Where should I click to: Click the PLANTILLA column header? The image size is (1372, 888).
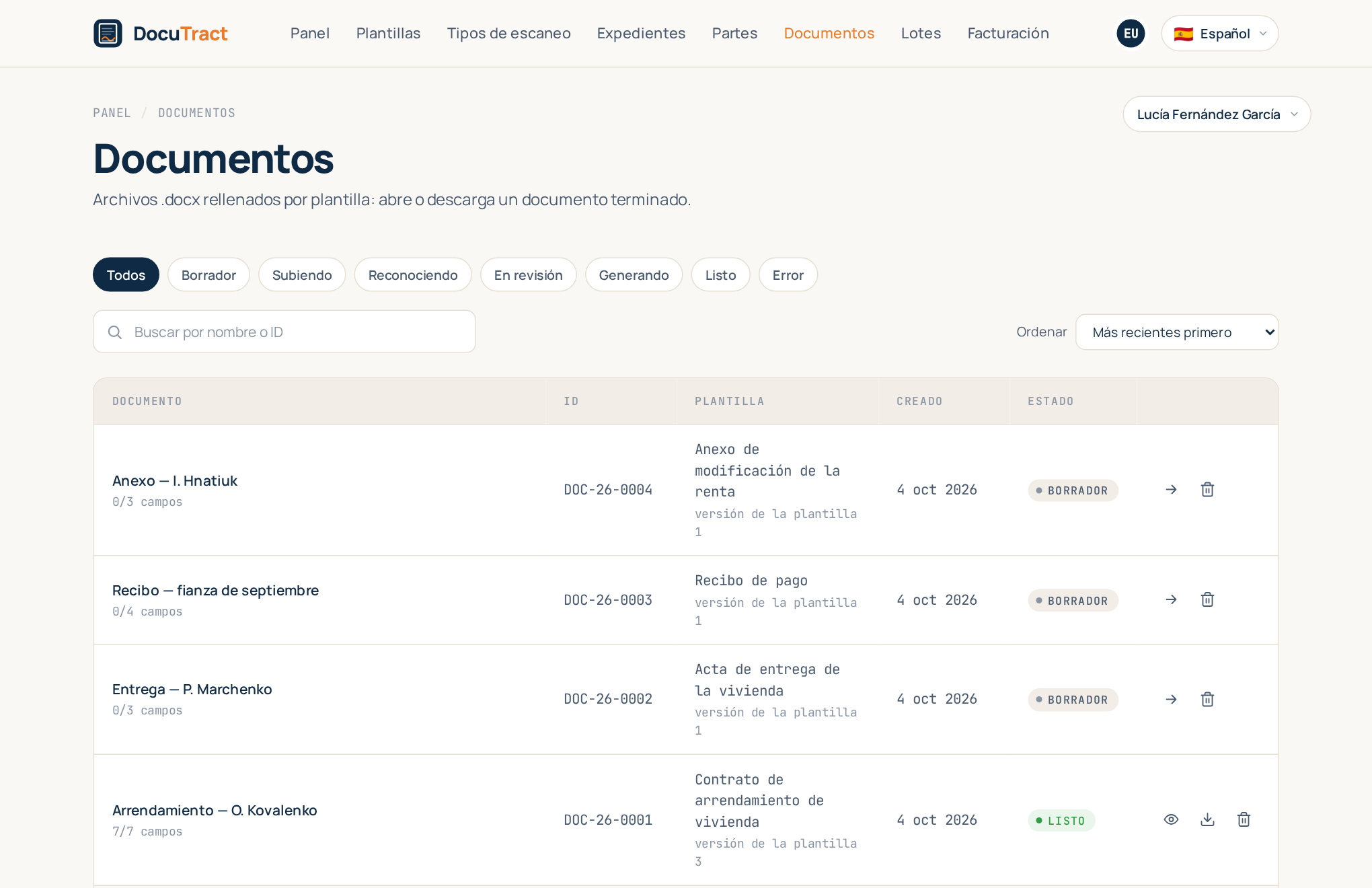(730, 402)
